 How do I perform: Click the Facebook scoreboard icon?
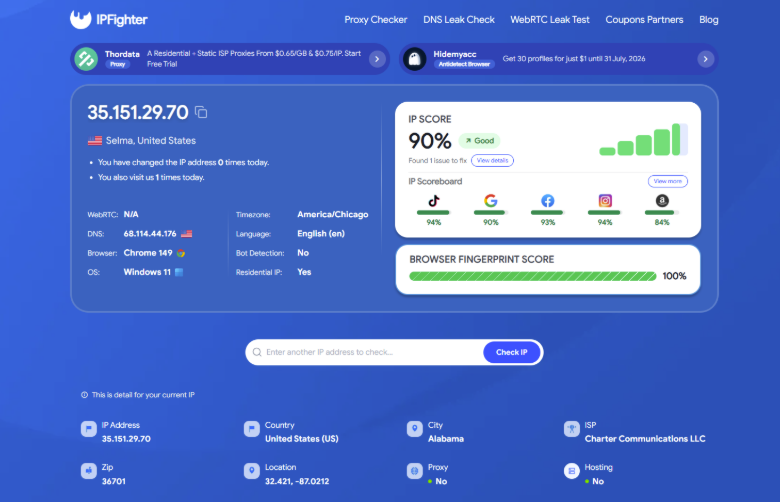coord(548,201)
